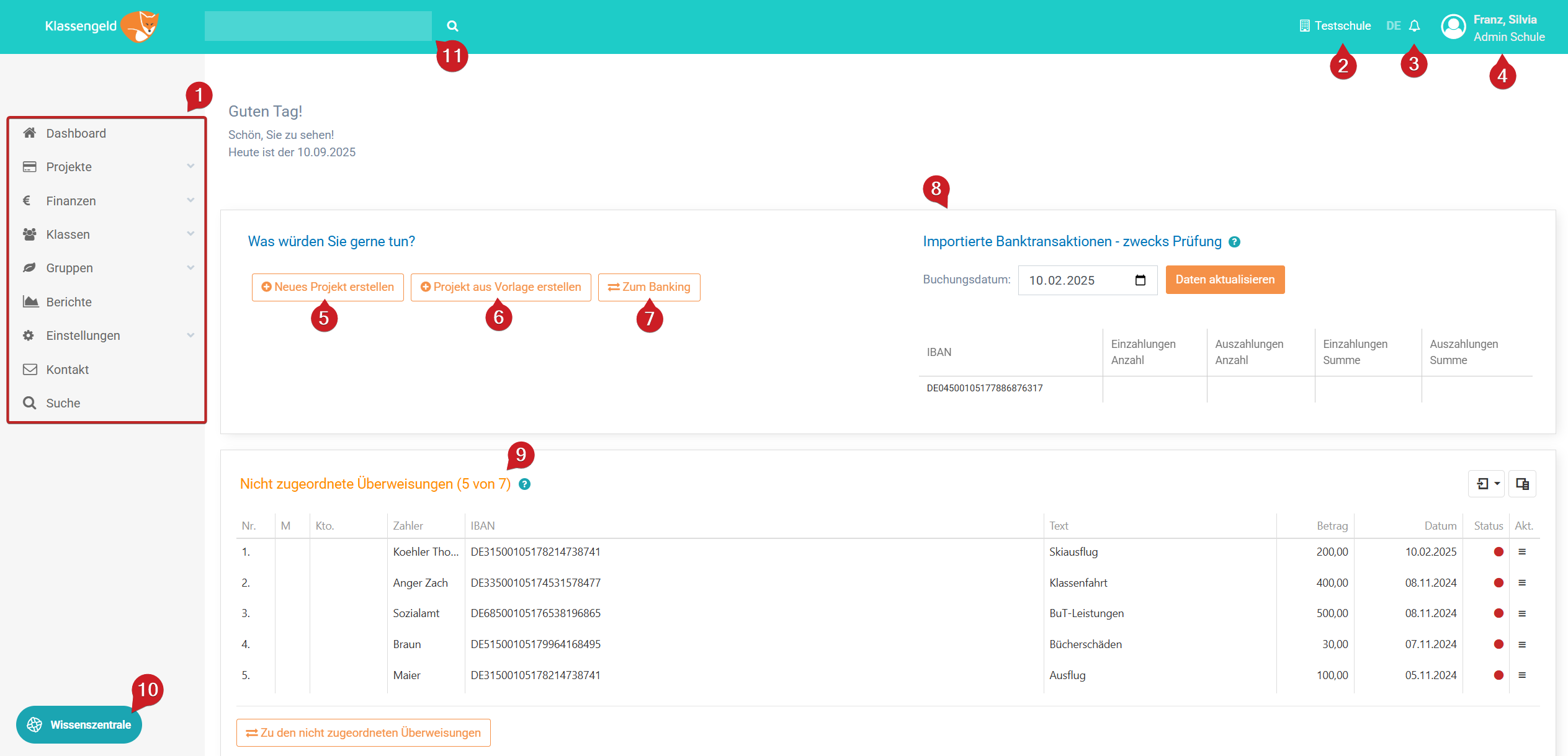Click the user avatar icon
This screenshot has width=1568, height=756.
(1453, 27)
